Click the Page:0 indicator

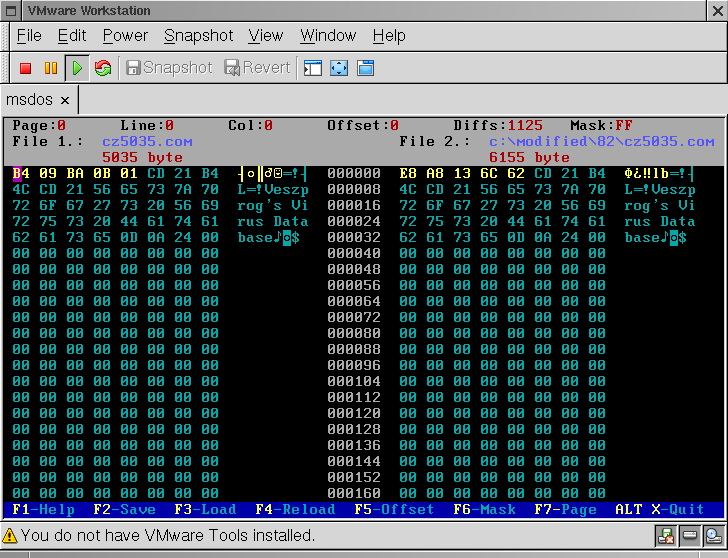click(39, 125)
